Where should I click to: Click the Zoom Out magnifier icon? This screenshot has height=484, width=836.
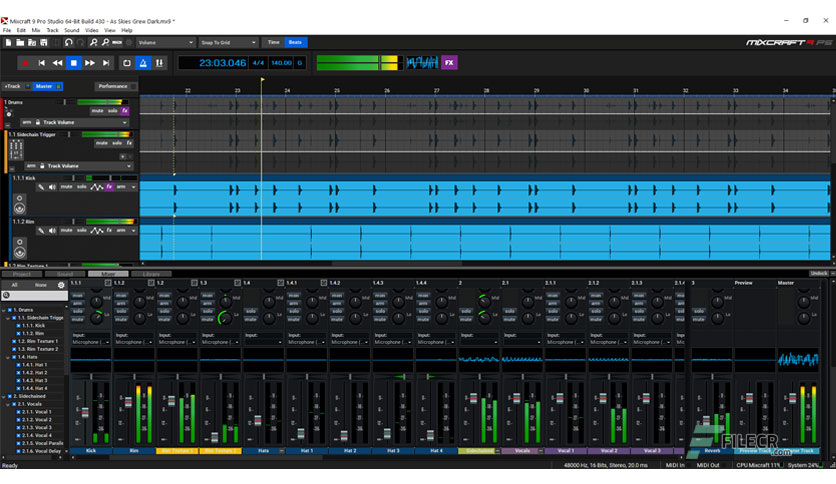105,42
